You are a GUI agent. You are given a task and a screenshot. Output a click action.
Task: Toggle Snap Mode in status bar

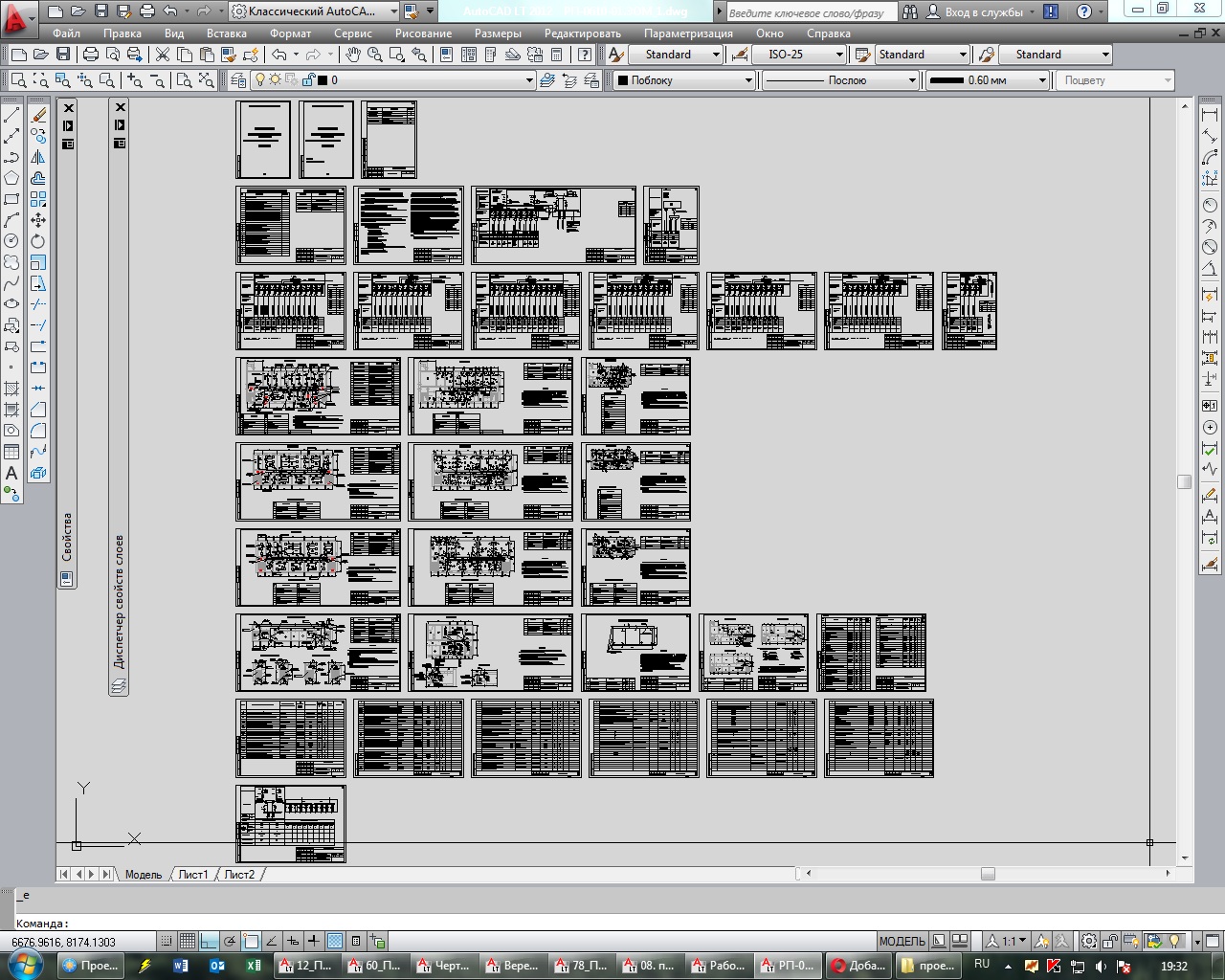pos(167,941)
